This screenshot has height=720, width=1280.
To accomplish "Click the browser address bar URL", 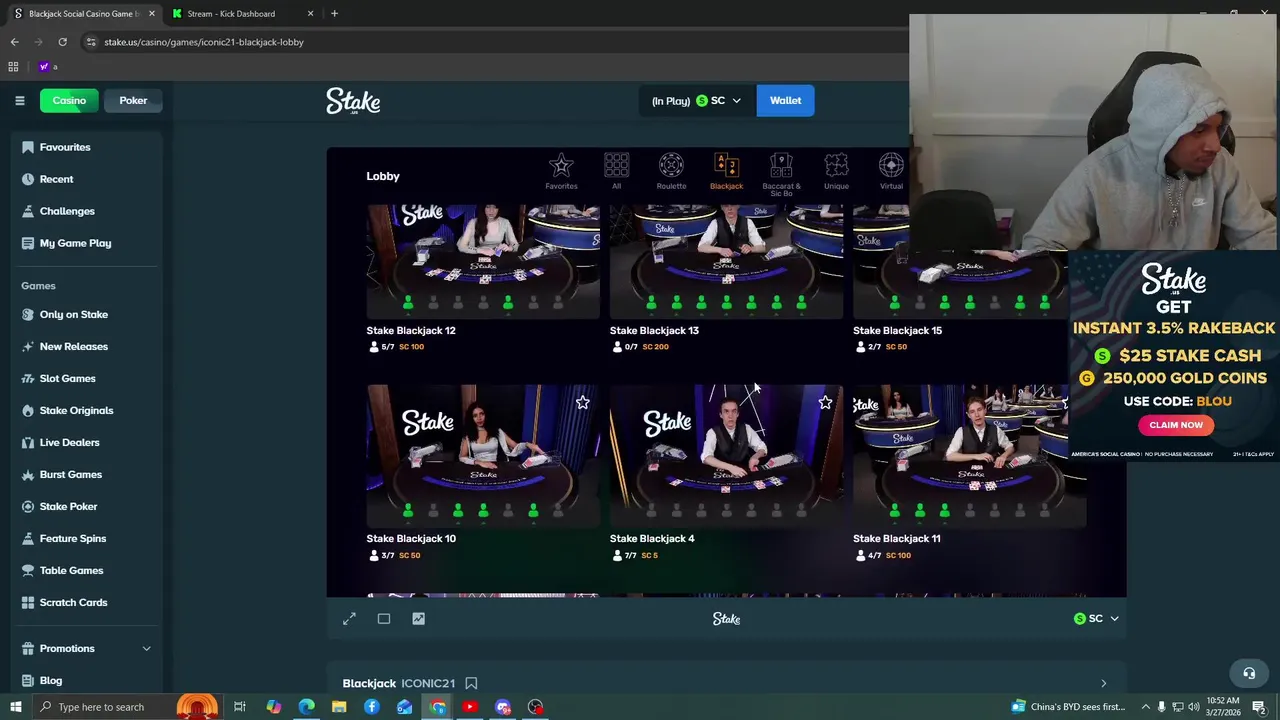I will coord(204,42).
